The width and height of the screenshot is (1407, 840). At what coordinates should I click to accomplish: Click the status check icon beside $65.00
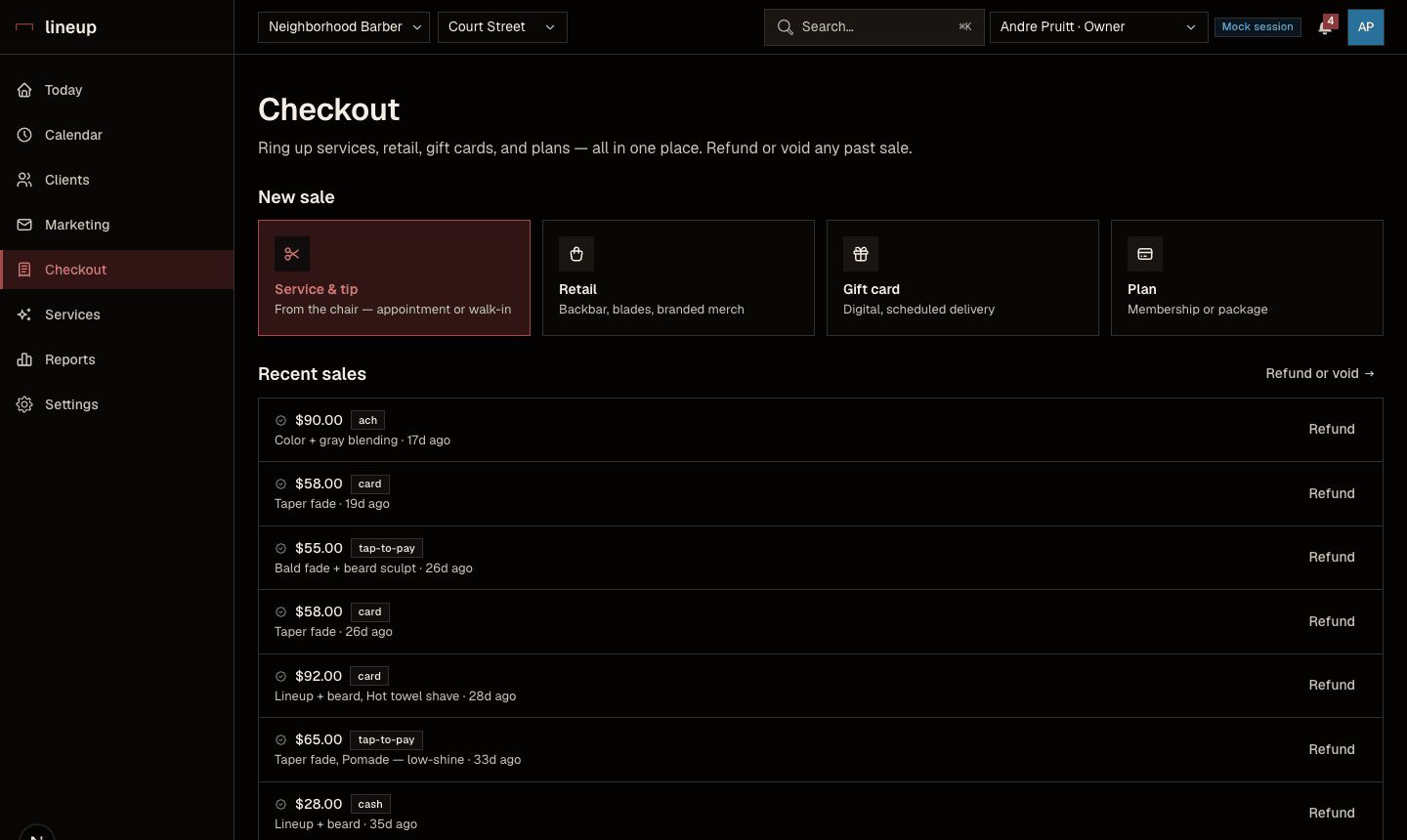[x=280, y=739]
